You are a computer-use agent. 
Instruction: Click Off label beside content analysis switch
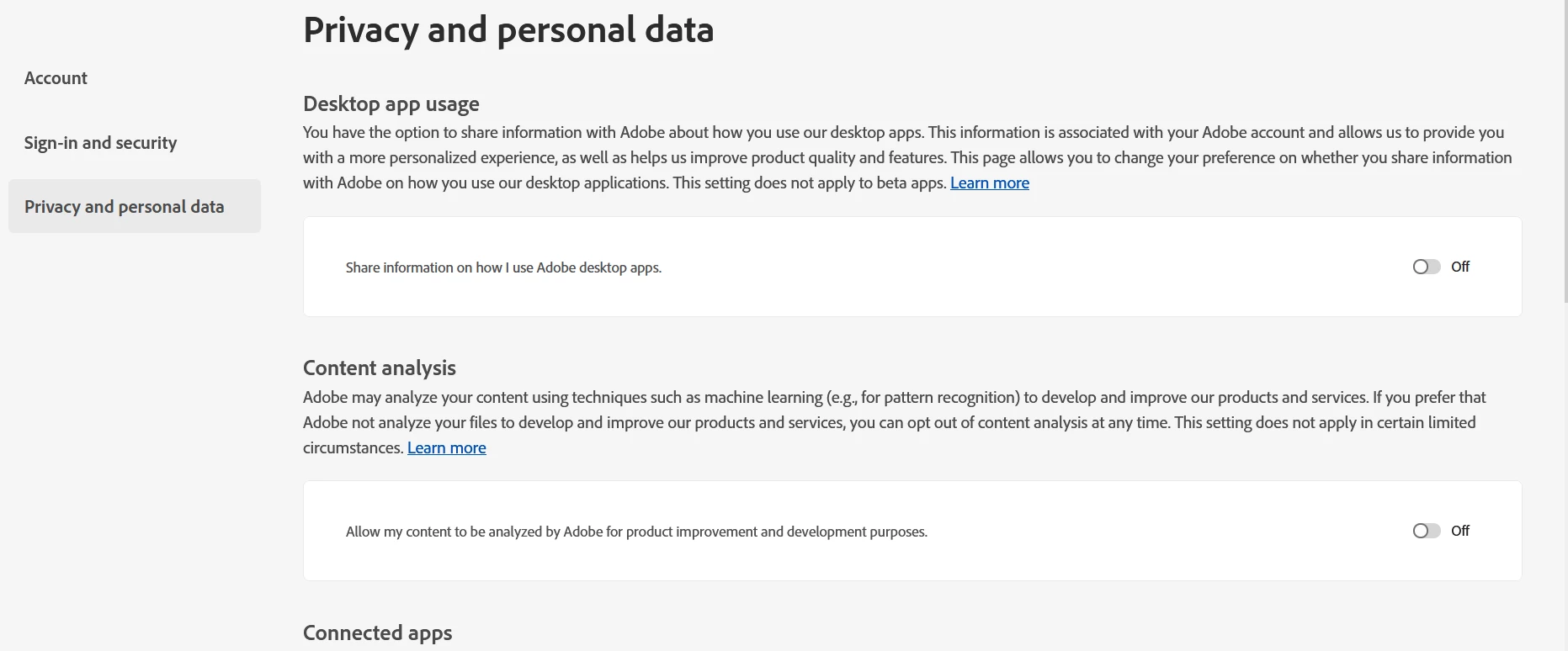click(1459, 531)
